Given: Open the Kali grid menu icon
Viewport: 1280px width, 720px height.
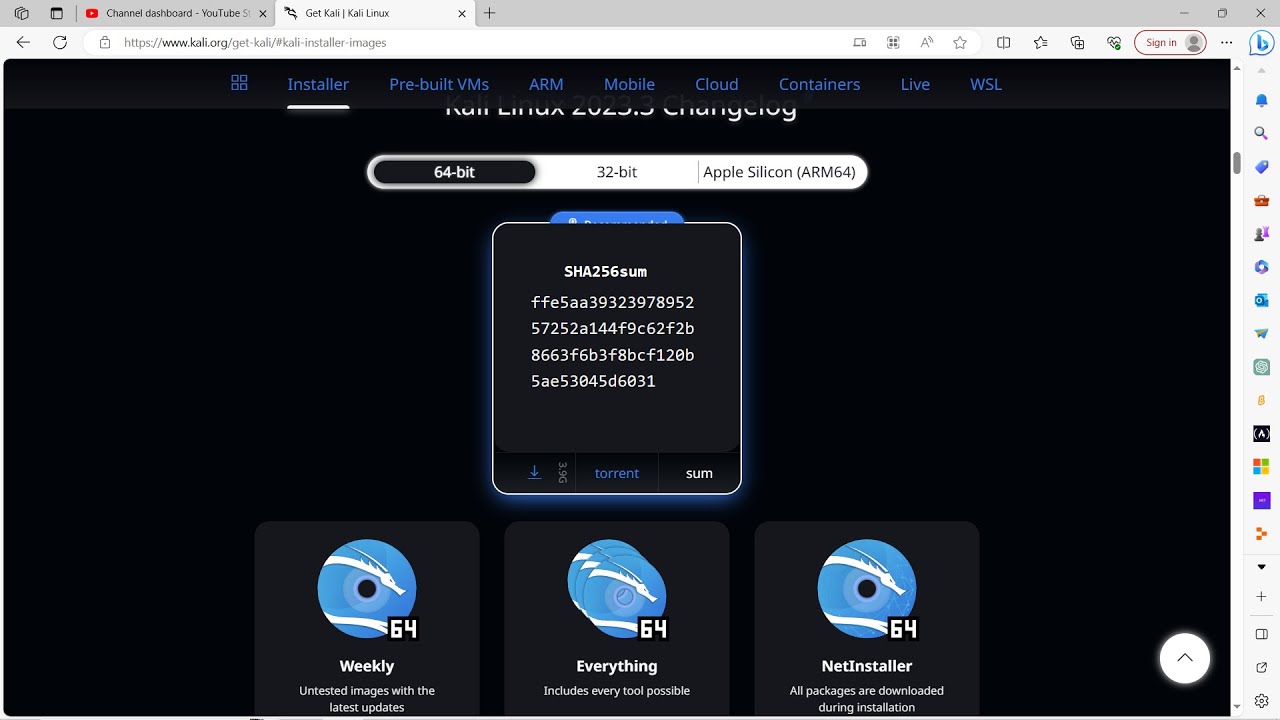Looking at the screenshot, I should pyautogui.click(x=239, y=83).
